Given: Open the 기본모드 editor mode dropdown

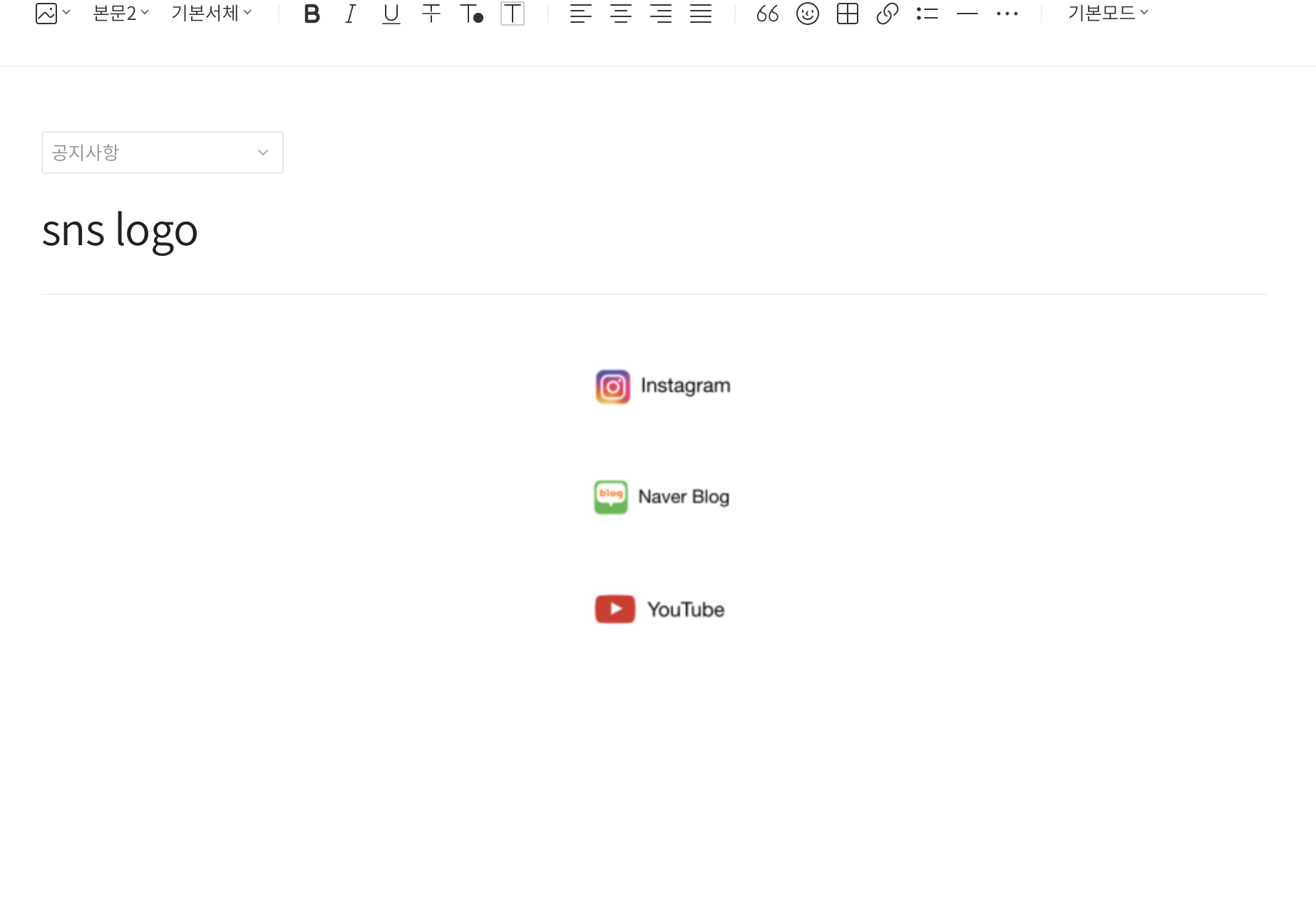Looking at the screenshot, I should click(x=1108, y=13).
